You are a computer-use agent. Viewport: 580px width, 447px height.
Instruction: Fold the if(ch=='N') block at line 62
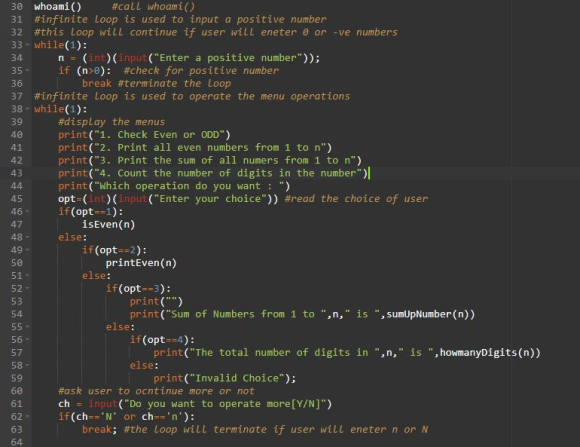(x=27, y=417)
